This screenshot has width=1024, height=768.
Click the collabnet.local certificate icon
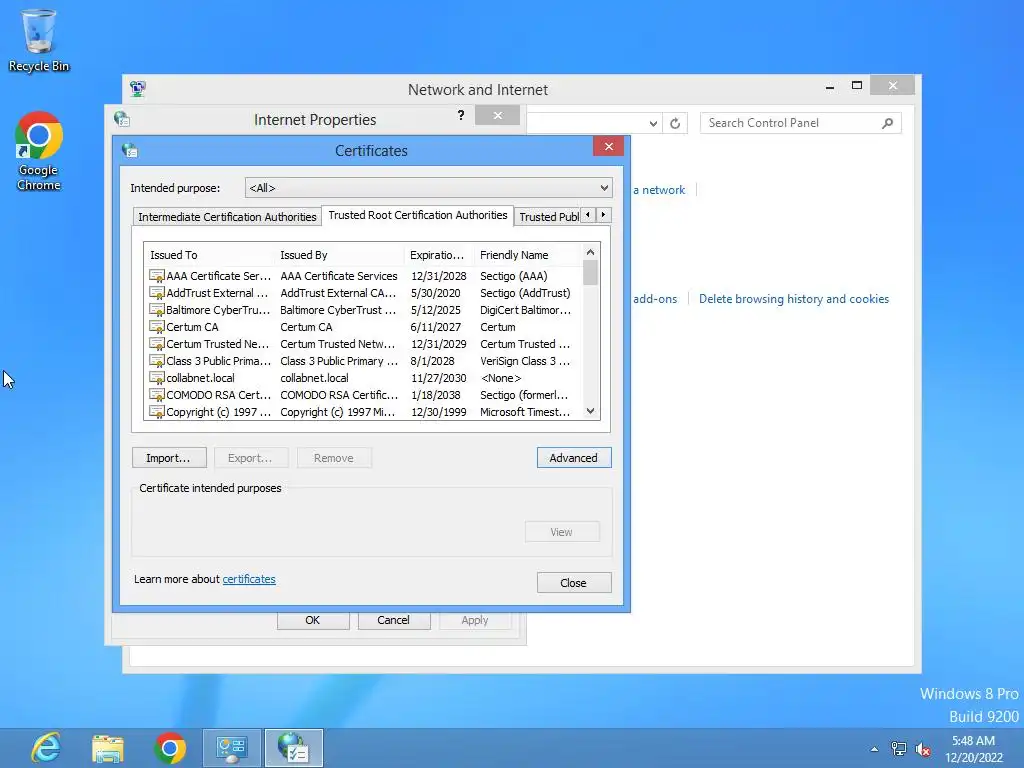pyautogui.click(x=157, y=377)
